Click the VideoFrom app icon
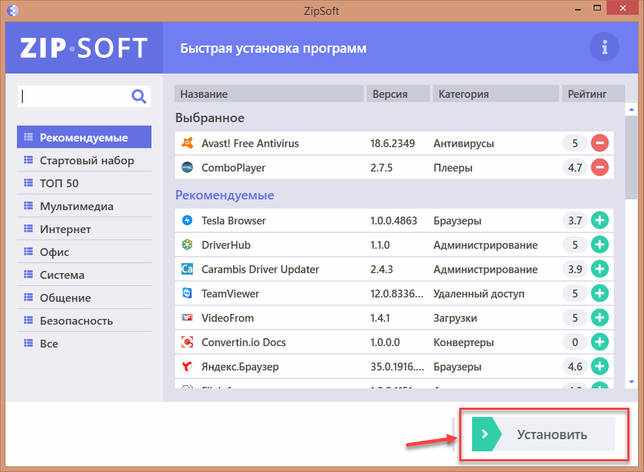 click(x=187, y=318)
